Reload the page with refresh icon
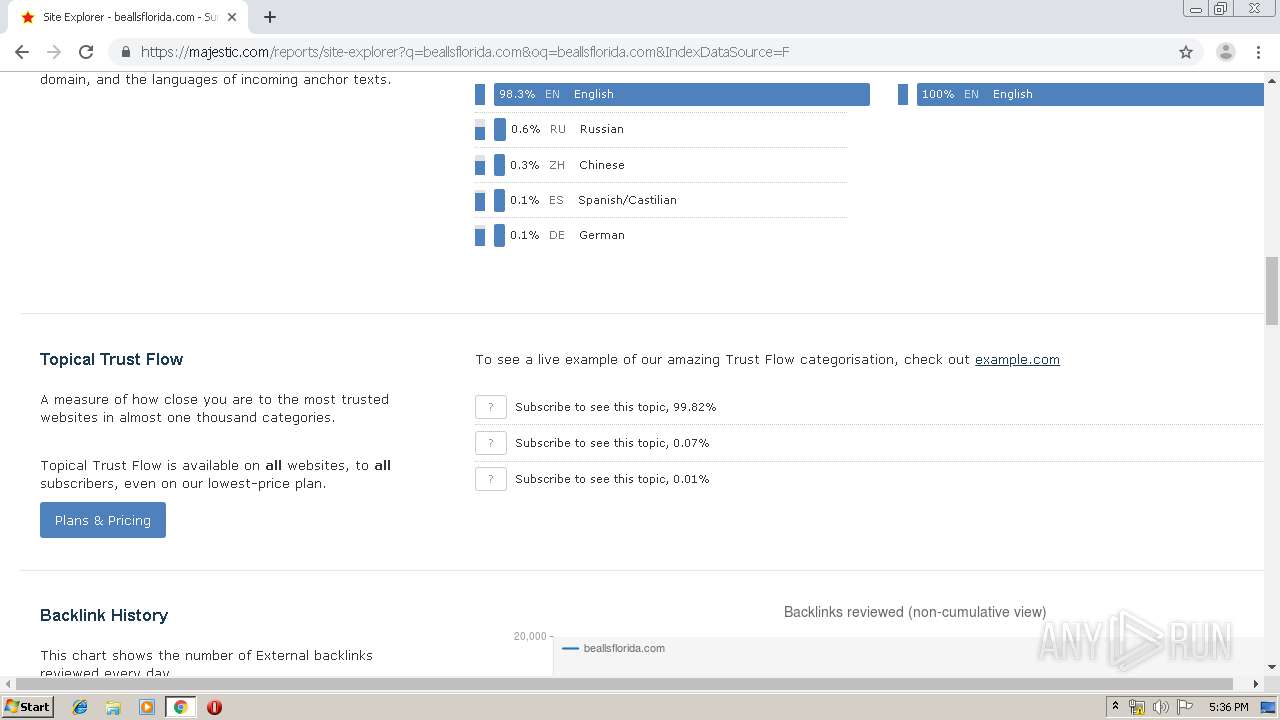This screenshot has height=720, width=1280. click(x=86, y=52)
